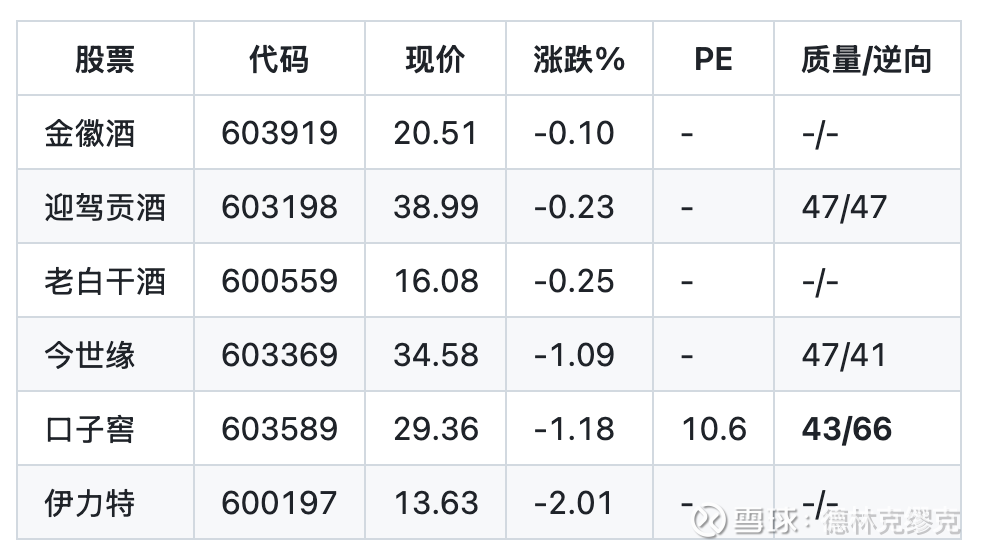990x552 pixels.
Task: Click the 涨跌% column header
Action: coord(579,59)
